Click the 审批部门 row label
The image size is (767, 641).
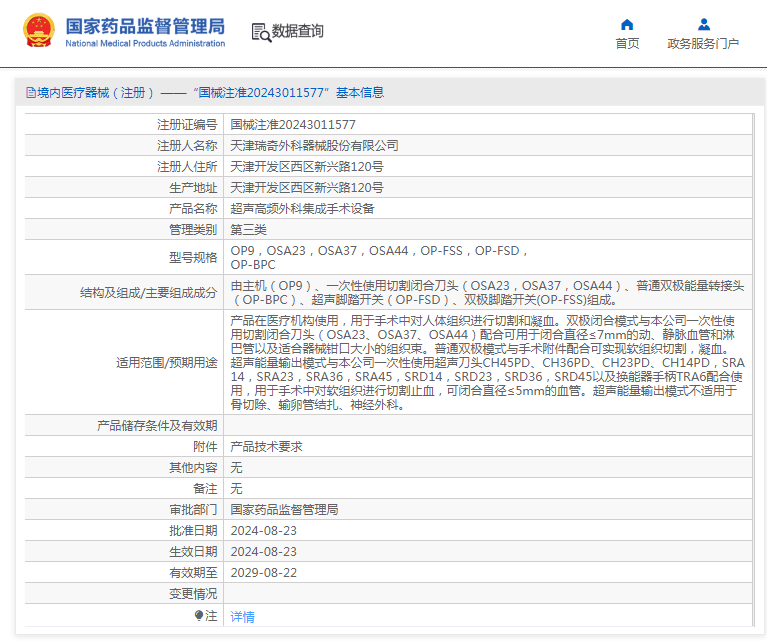coord(193,510)
